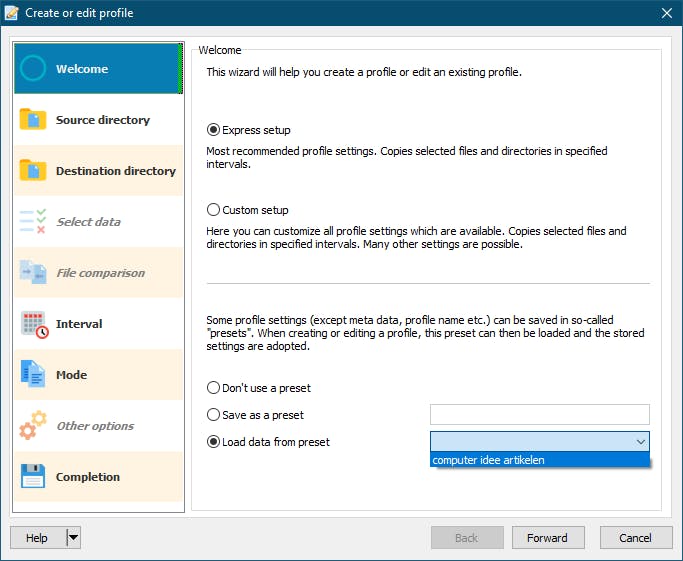The width and height of the screenshot is (683, 561).
Task: Go to the Interval wizard step
Action: [x=79, y=324]
